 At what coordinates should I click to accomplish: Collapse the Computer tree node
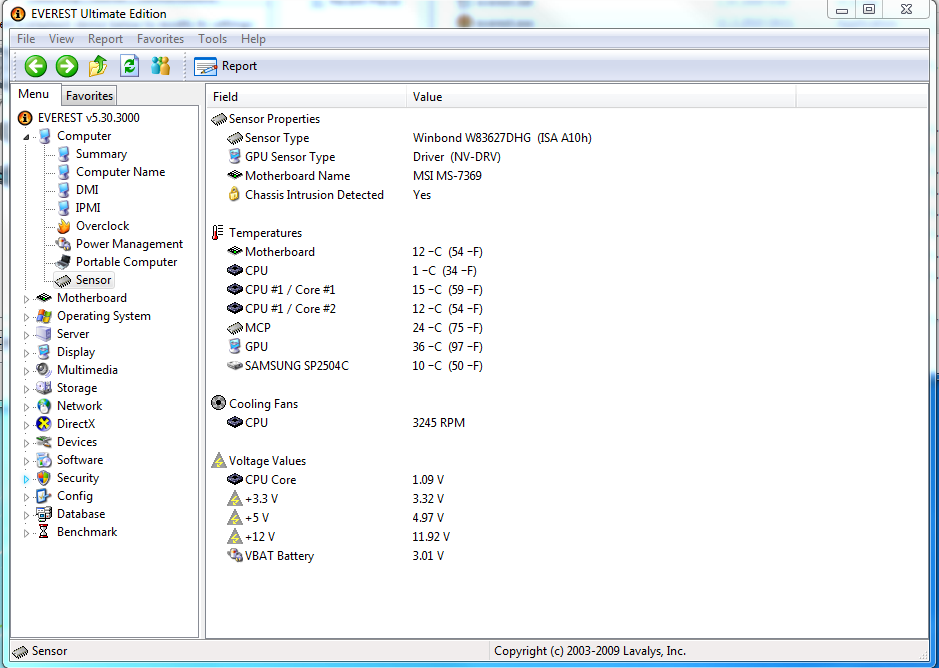pos(27,137)
